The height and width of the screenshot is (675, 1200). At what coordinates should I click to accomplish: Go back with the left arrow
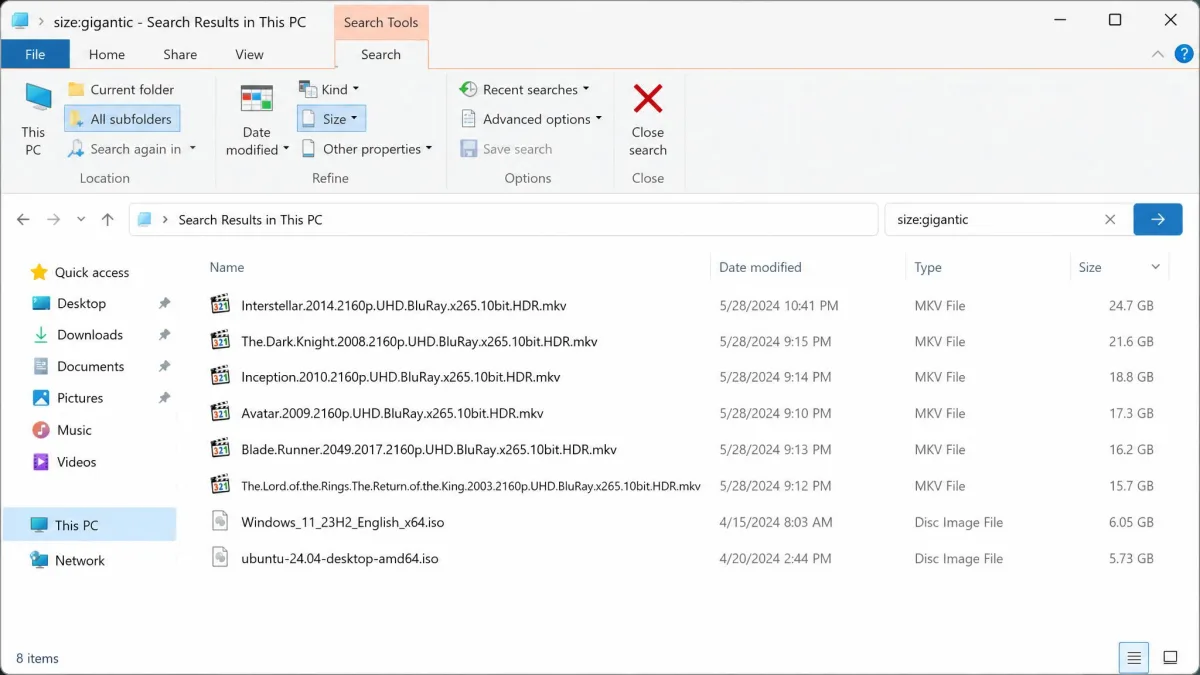pyautogui.click(x=23, y=219)
